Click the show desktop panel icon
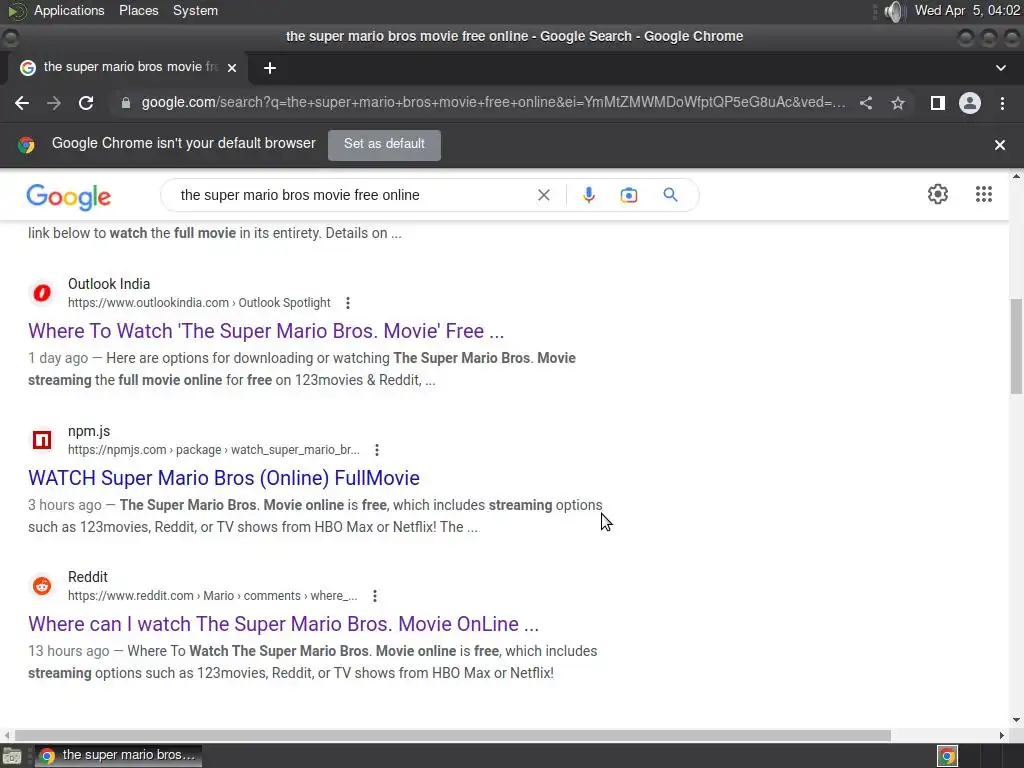The height and width of the screenshot is (768, 1024). [x=12, y=756]
